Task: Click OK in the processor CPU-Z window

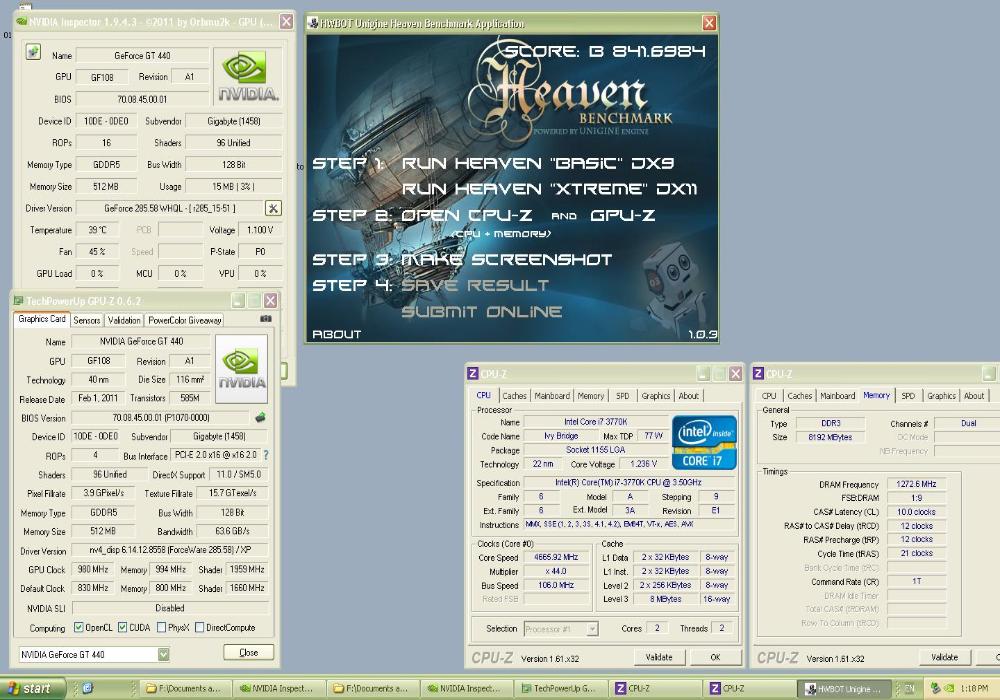Action: [x=716, y=657]
